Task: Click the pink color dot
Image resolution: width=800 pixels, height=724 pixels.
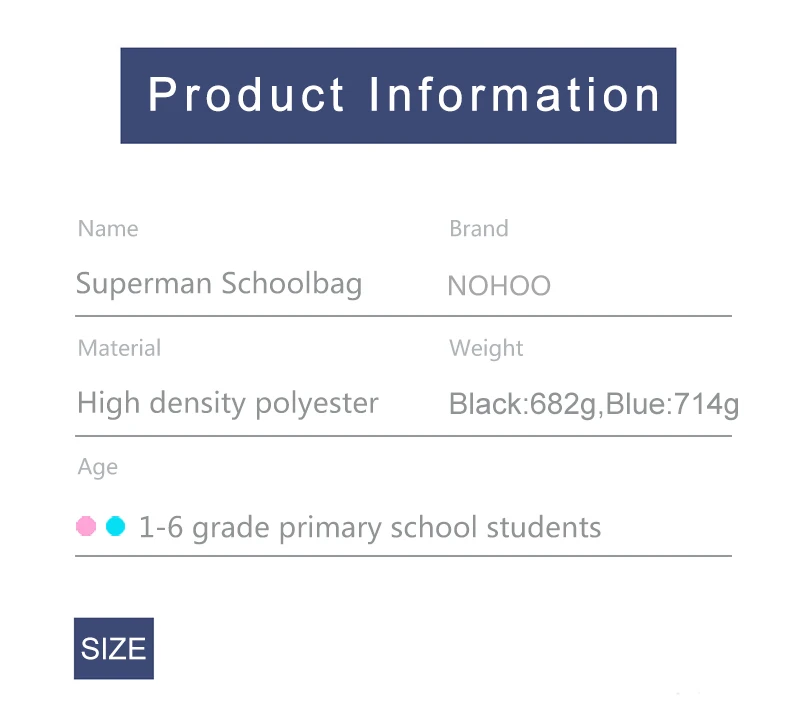Action: [86, 526]
